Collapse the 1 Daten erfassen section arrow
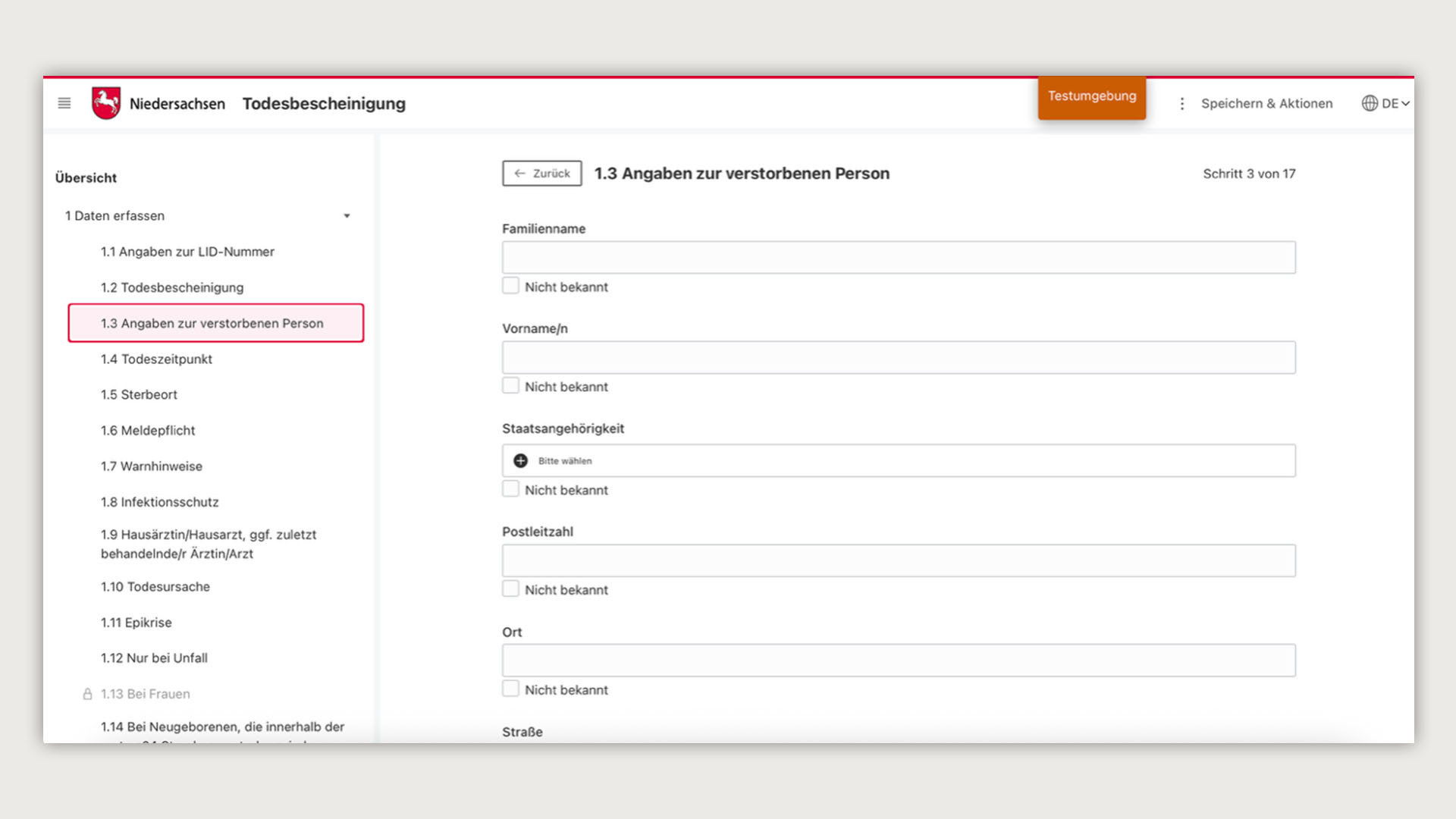Image resolution: width=1456 pixels, height=819 pixels. 347,216
